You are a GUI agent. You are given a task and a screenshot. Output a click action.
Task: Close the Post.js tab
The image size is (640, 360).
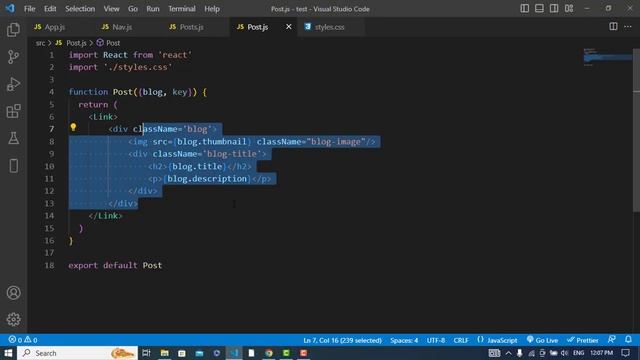pos(289,27)
